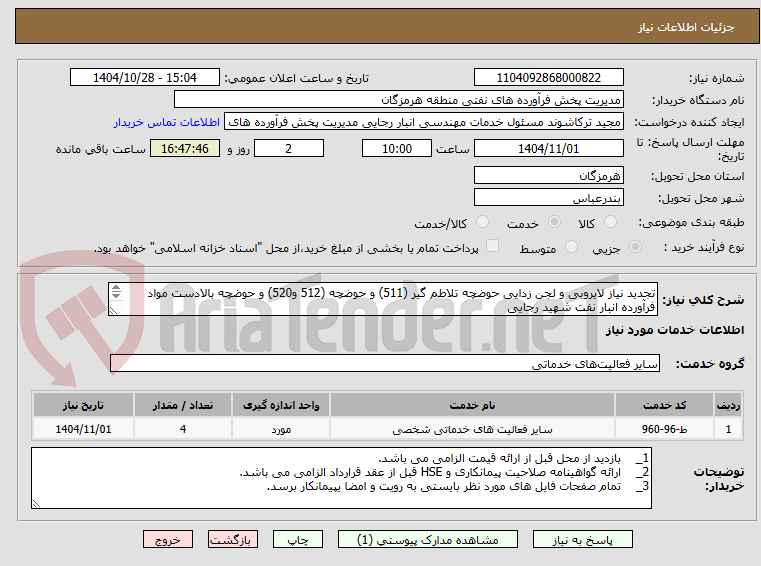Click the چاپ print button
761x566 pixels.
pos(298,539)
